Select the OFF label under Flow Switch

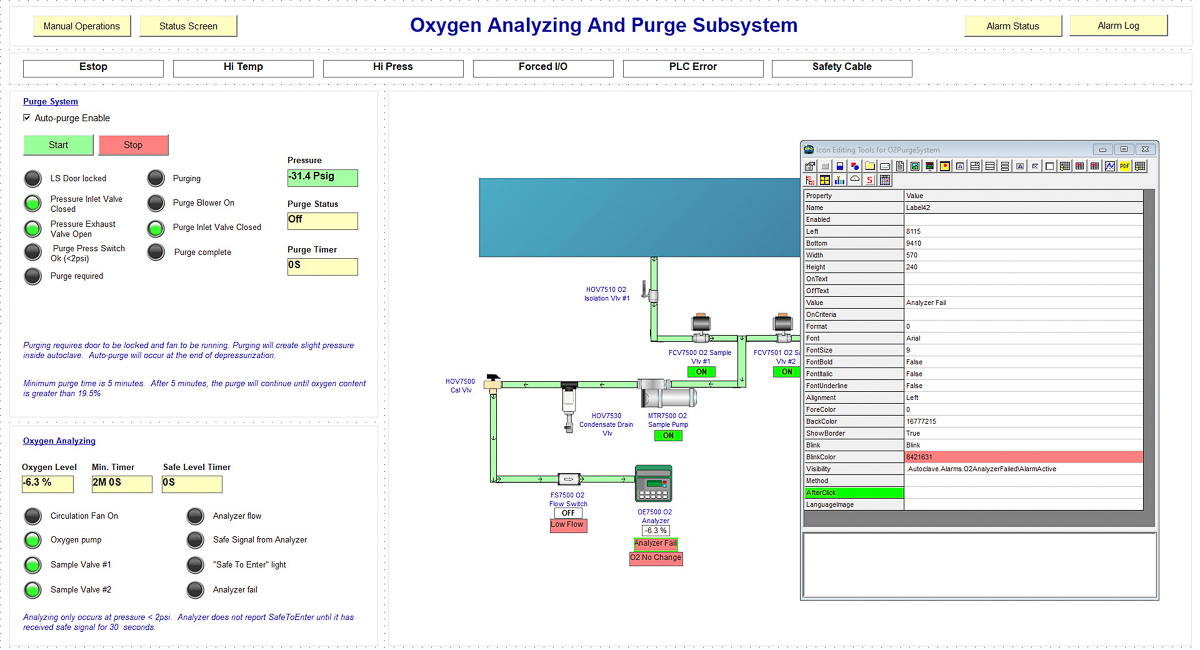(568, 513)
